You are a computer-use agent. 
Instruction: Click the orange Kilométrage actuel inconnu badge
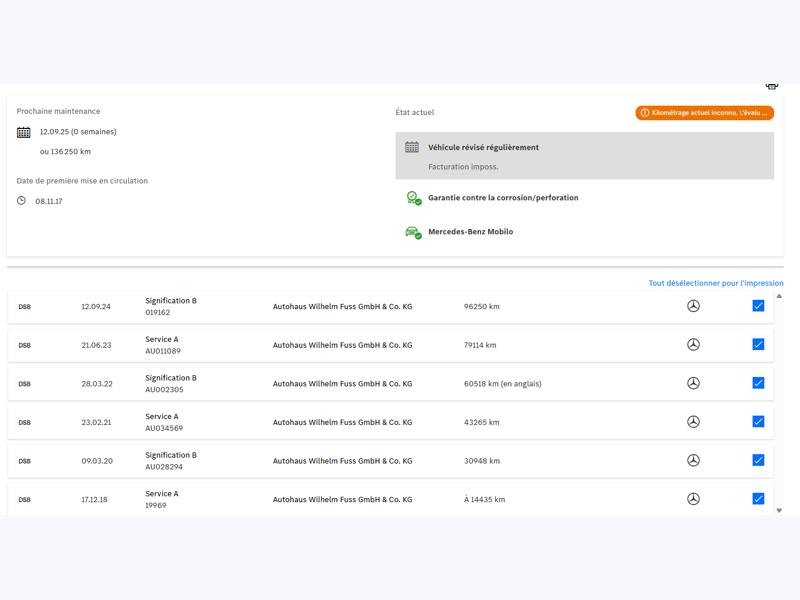[704, 113]
